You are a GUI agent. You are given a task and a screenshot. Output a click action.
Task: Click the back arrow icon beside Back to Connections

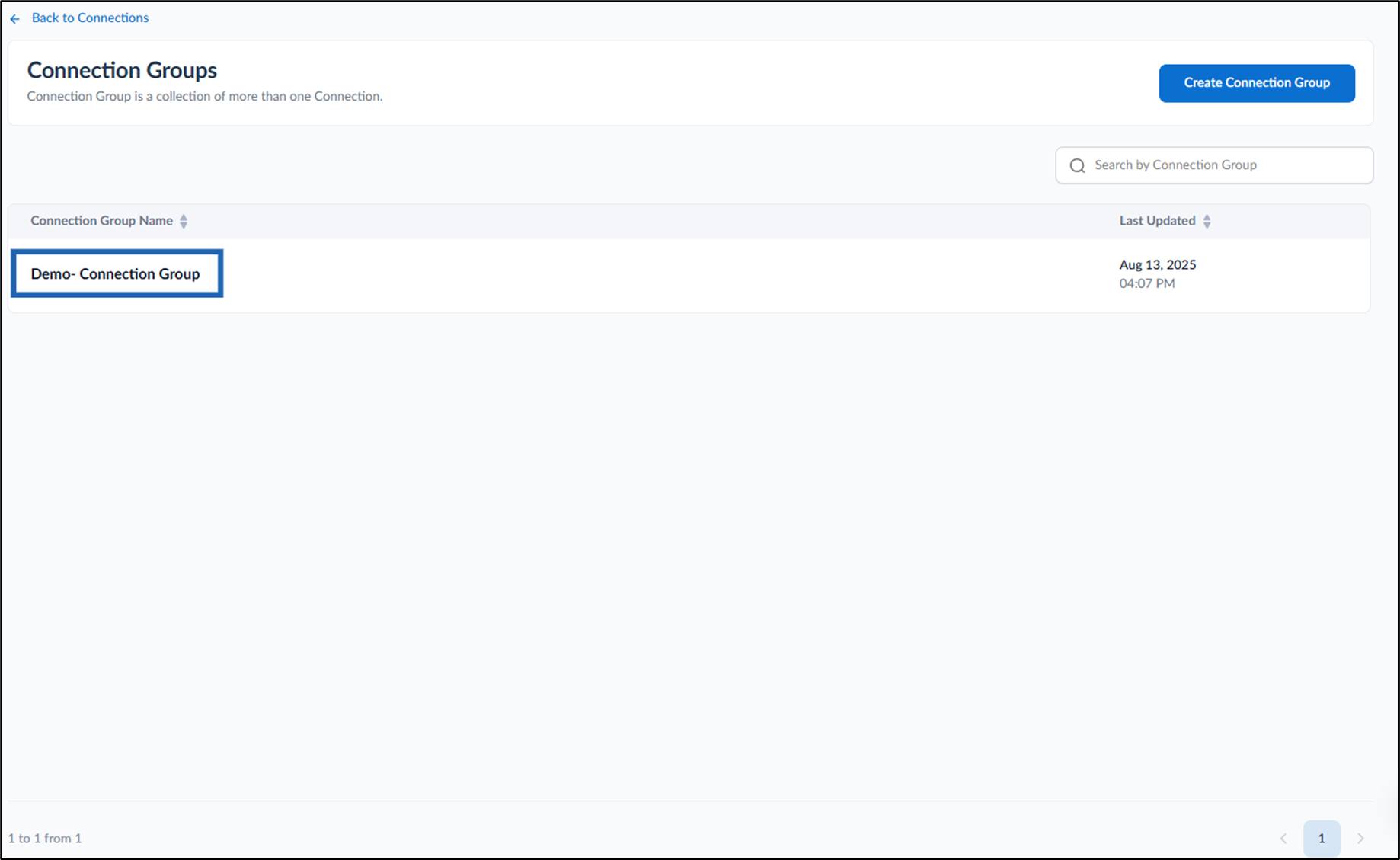coord(15,18)
